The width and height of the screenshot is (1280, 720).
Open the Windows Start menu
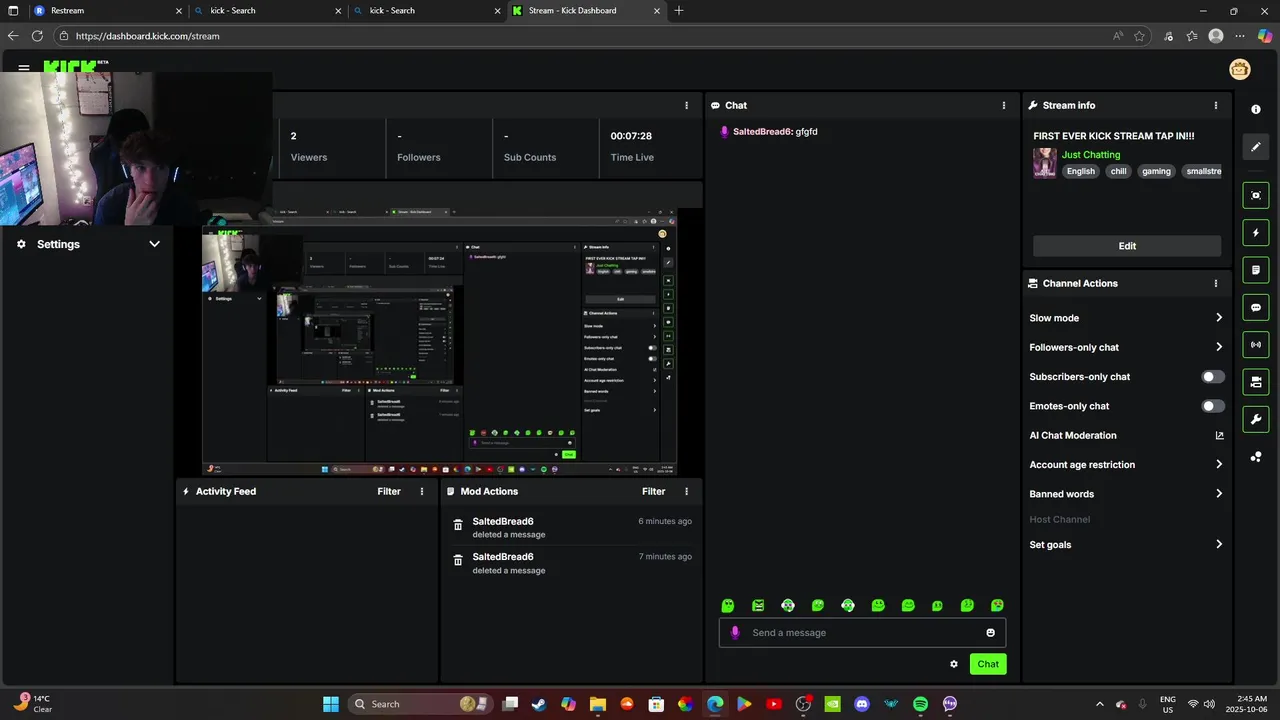(331, 704)
